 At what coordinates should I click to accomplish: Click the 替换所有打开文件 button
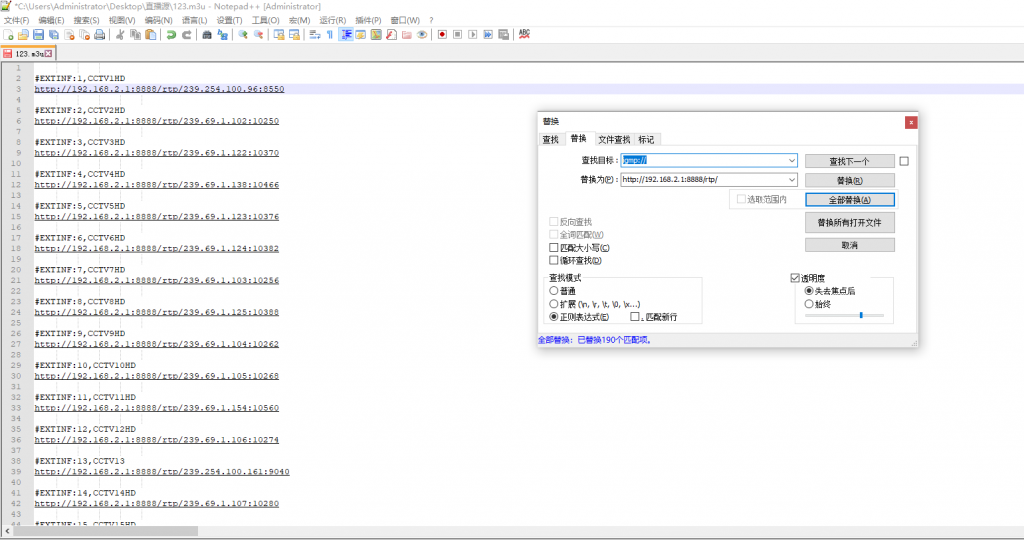(x=850, y=223)
